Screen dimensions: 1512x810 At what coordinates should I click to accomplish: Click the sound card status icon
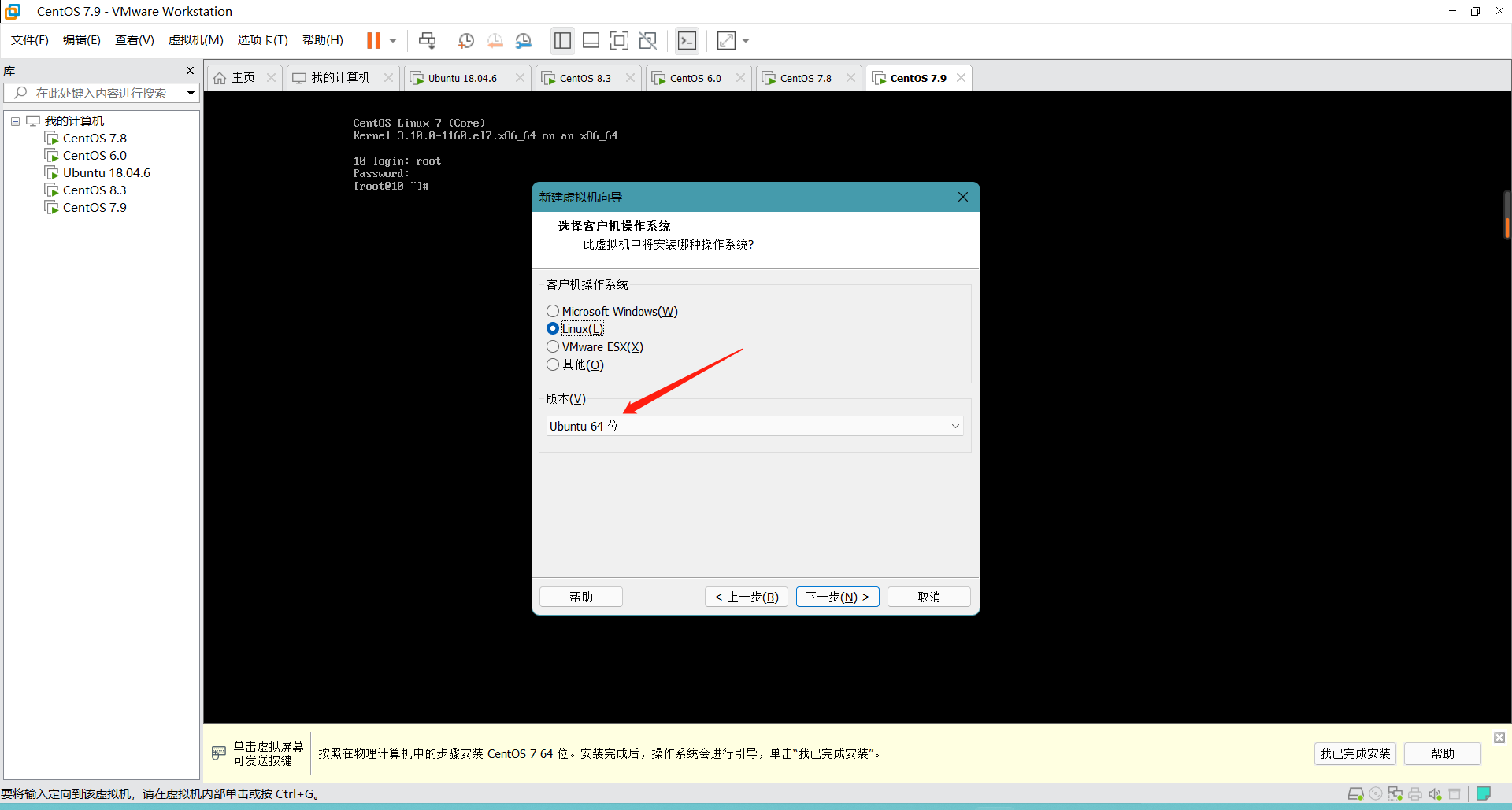click(x=1435, y=793)
